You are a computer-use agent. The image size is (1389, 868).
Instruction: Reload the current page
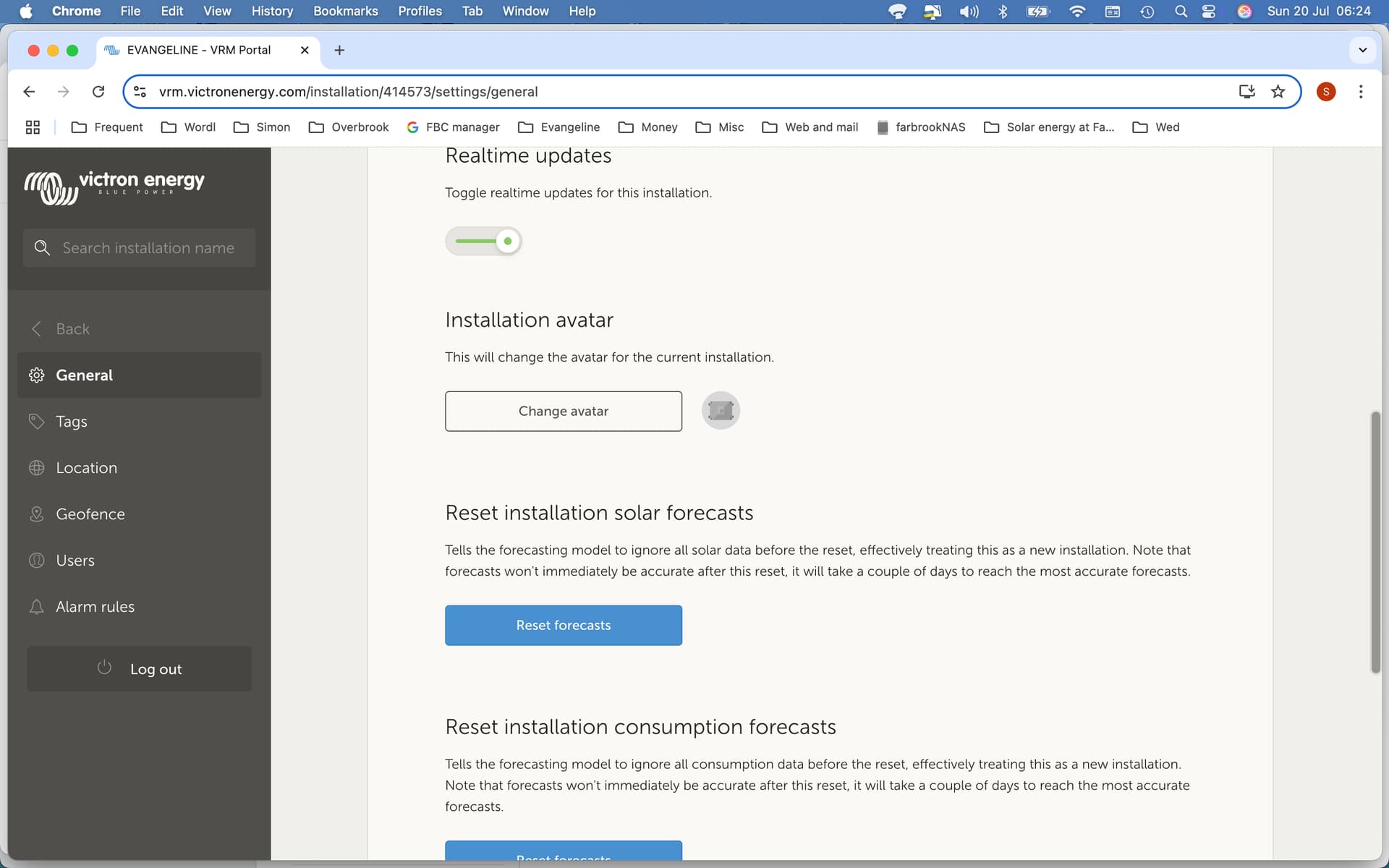98,92
